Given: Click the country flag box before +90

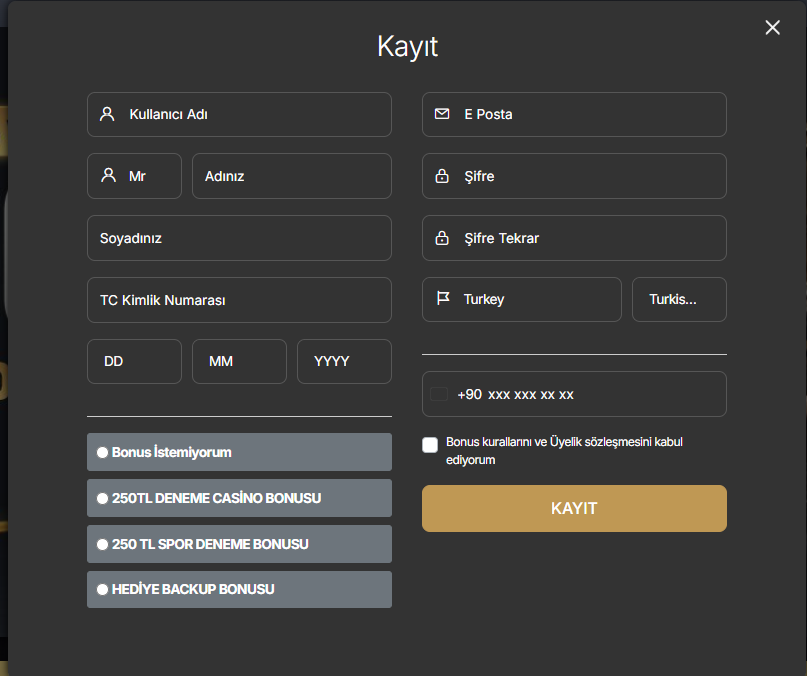Looking at the screenshot, I should pyautogui.click(x=438, y=394).
